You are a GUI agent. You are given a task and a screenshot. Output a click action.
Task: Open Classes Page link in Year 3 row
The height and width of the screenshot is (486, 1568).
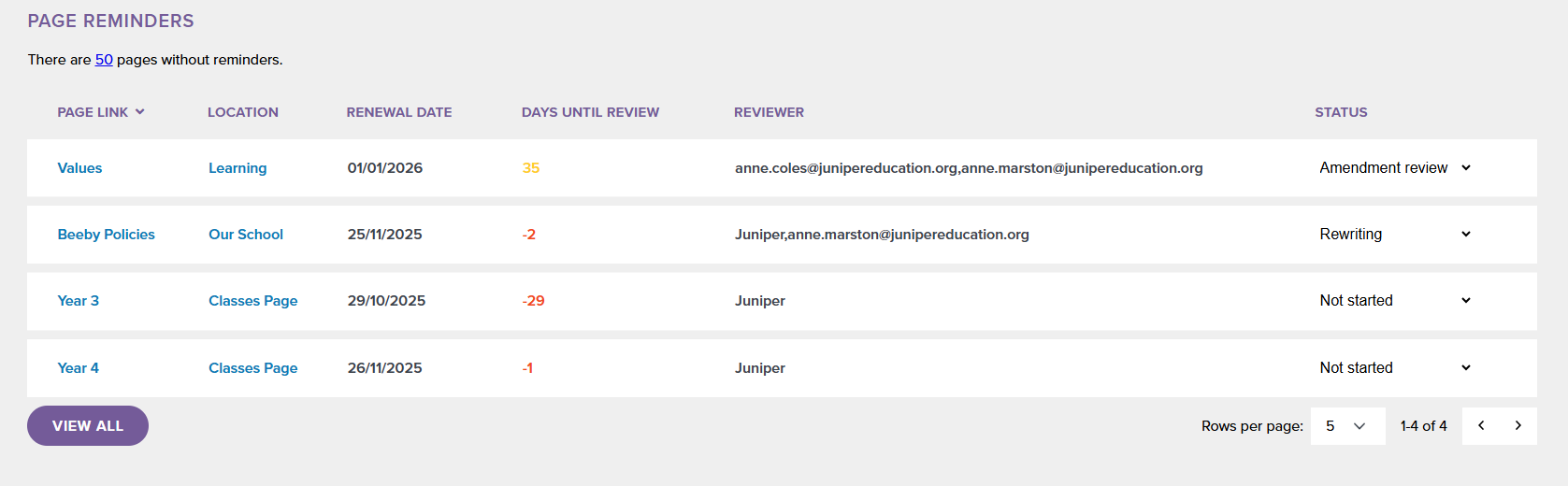coord(252,301)
